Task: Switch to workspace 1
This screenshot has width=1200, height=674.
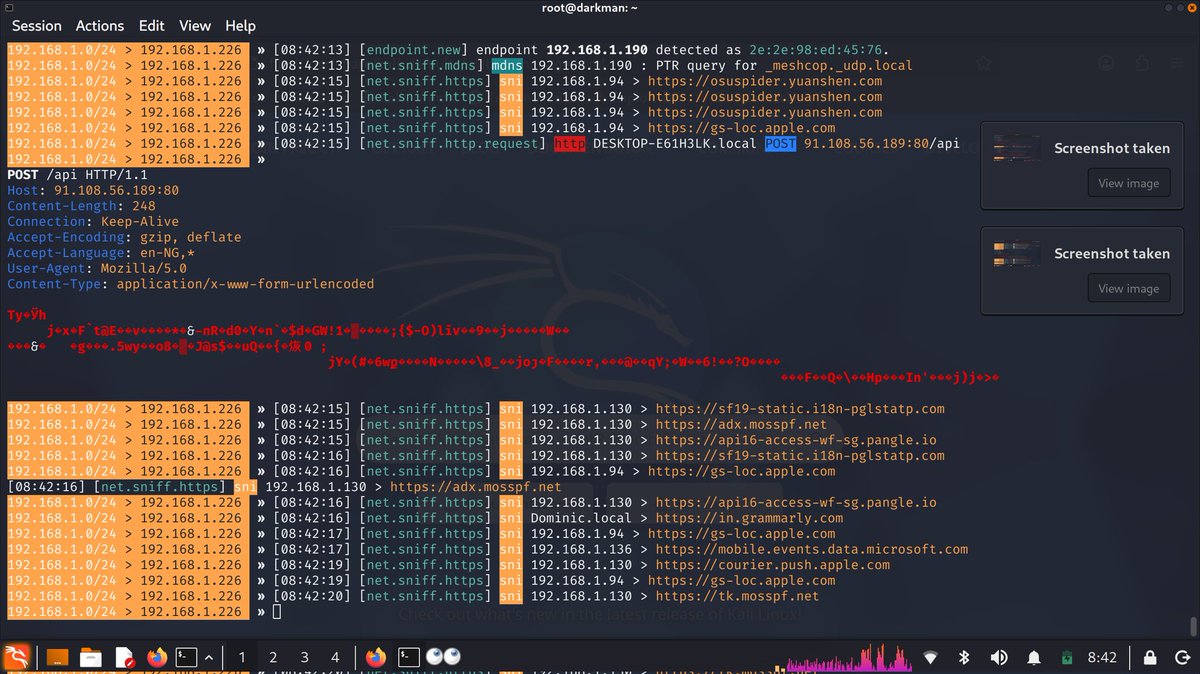Action: (241, 657)
